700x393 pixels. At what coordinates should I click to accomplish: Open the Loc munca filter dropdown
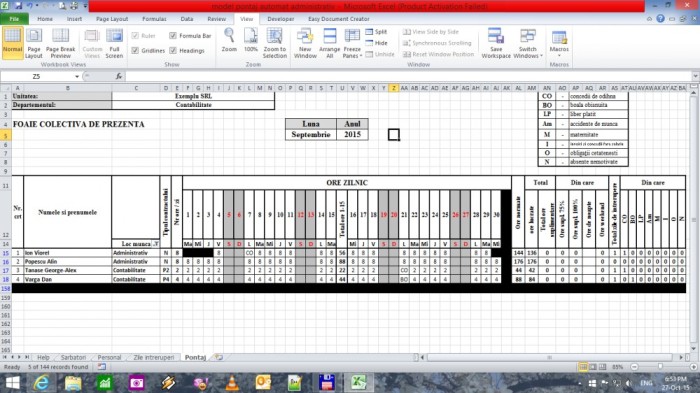(156, 244)
